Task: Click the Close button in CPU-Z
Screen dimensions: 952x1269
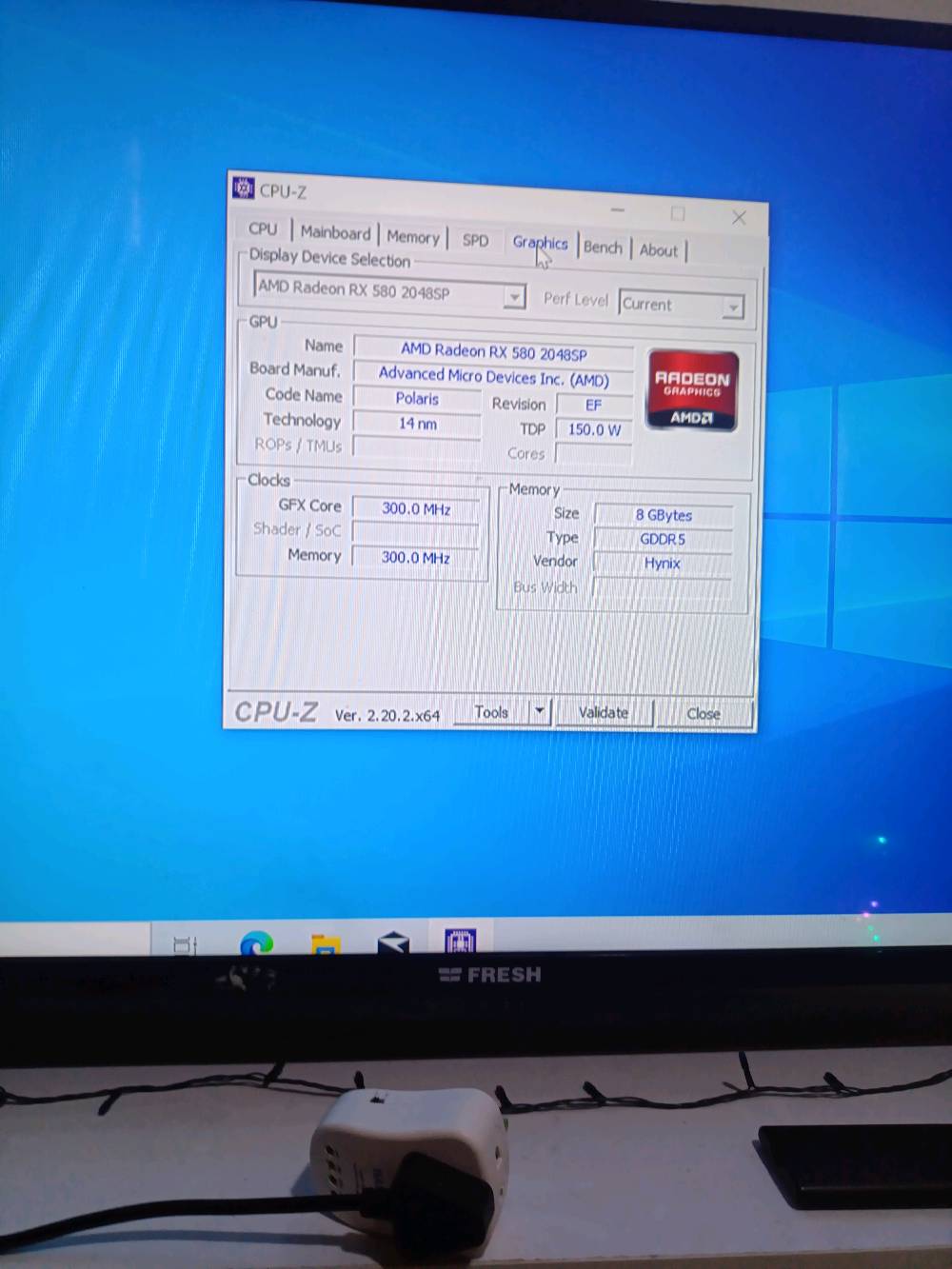Action: pos(704,714)
